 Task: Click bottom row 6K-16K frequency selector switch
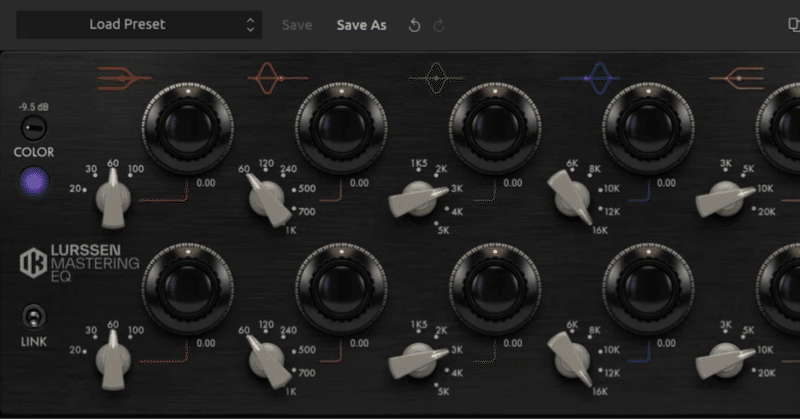(x=571, y=359)
